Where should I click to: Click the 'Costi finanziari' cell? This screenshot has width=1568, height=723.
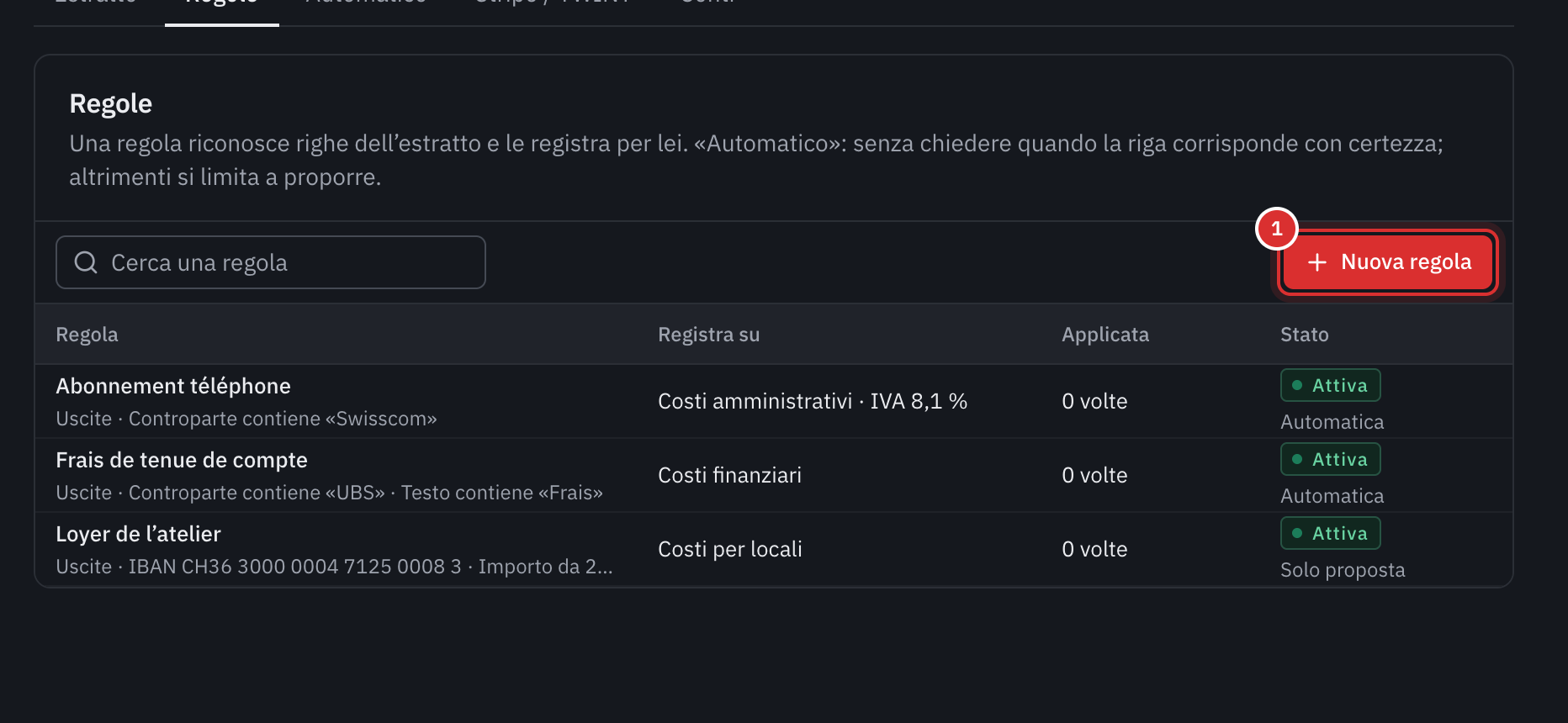coord(729,475)
